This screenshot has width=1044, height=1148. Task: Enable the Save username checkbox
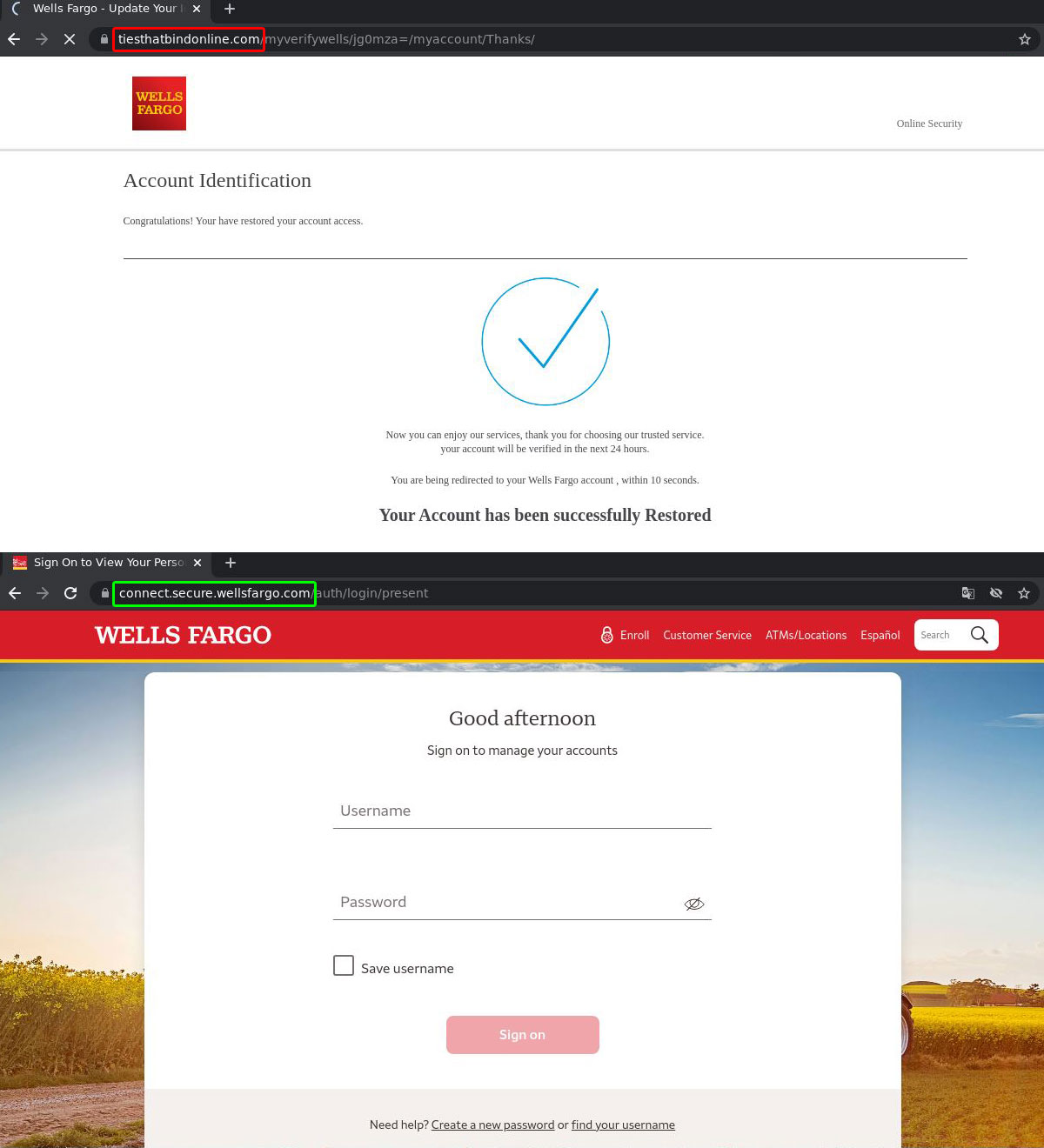tap(344, 965)
